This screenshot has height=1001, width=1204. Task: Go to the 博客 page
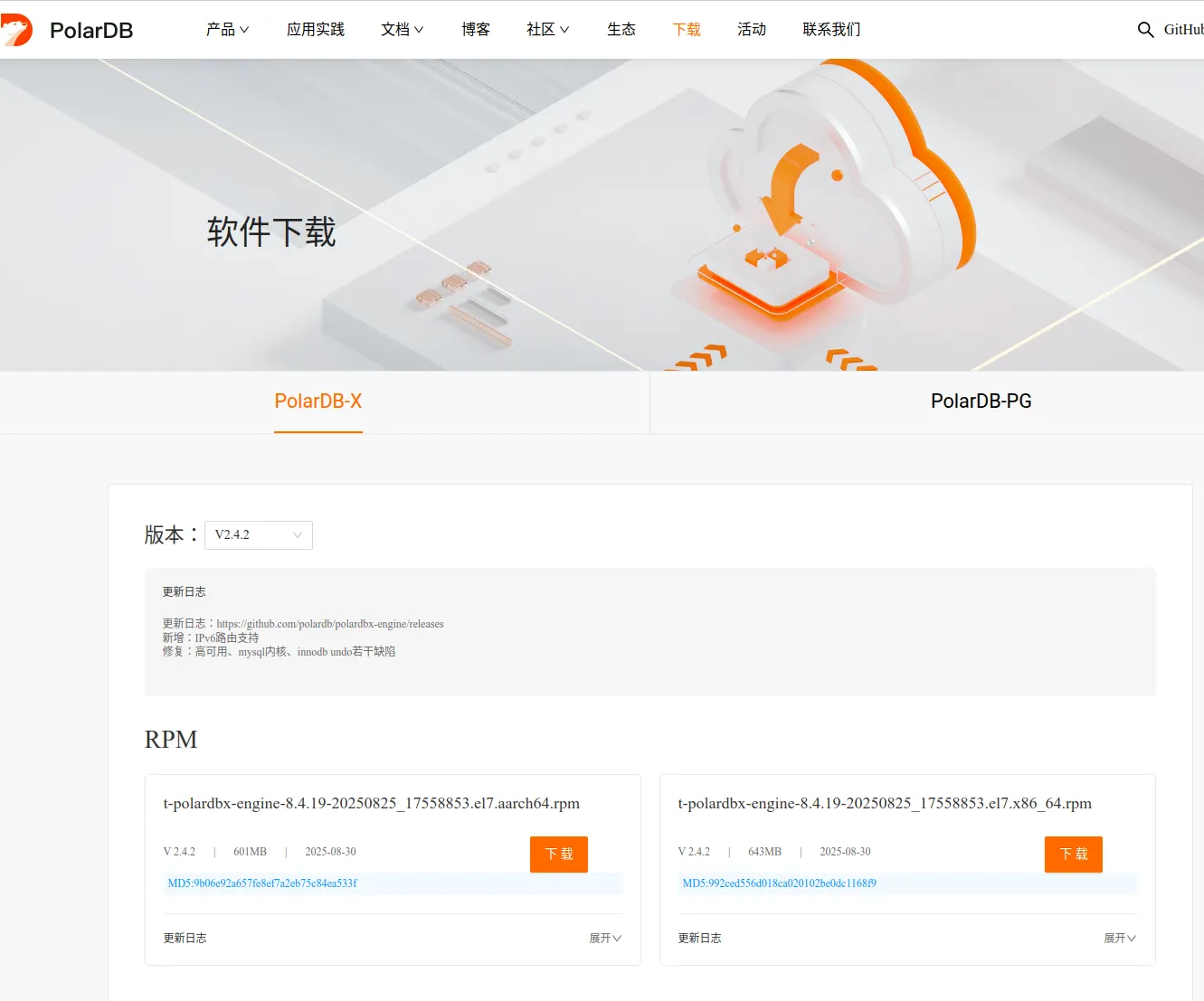pos(476,30)
